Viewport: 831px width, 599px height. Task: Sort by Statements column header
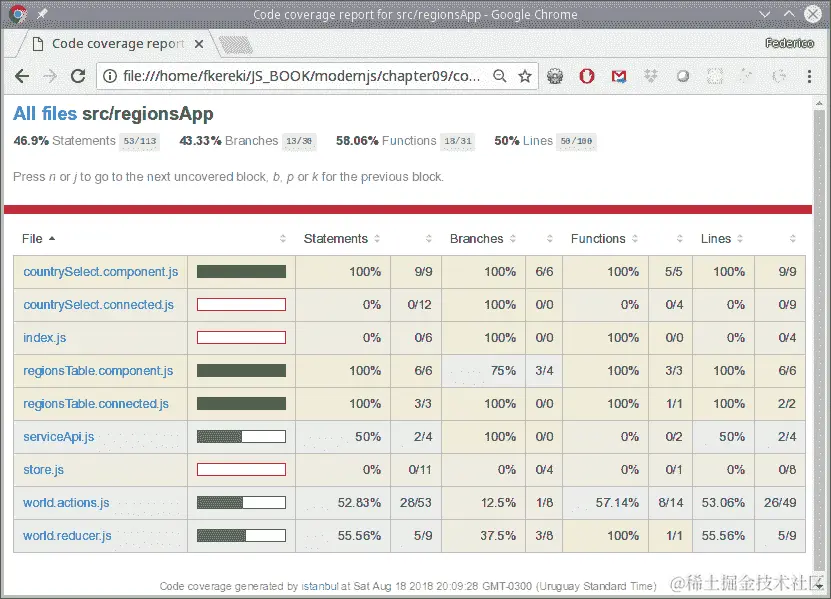342,239
